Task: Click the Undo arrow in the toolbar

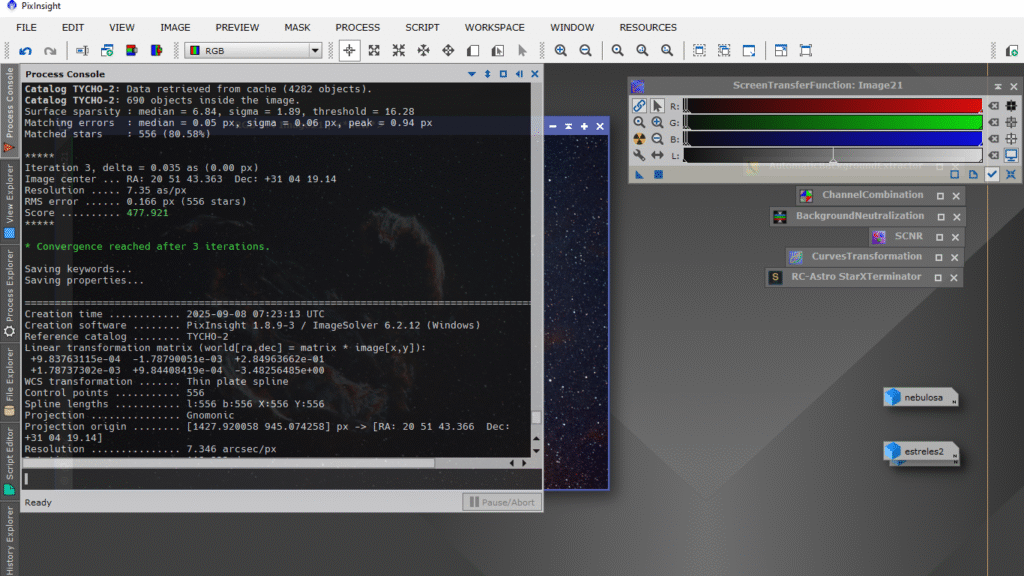Action: (25, 51)
